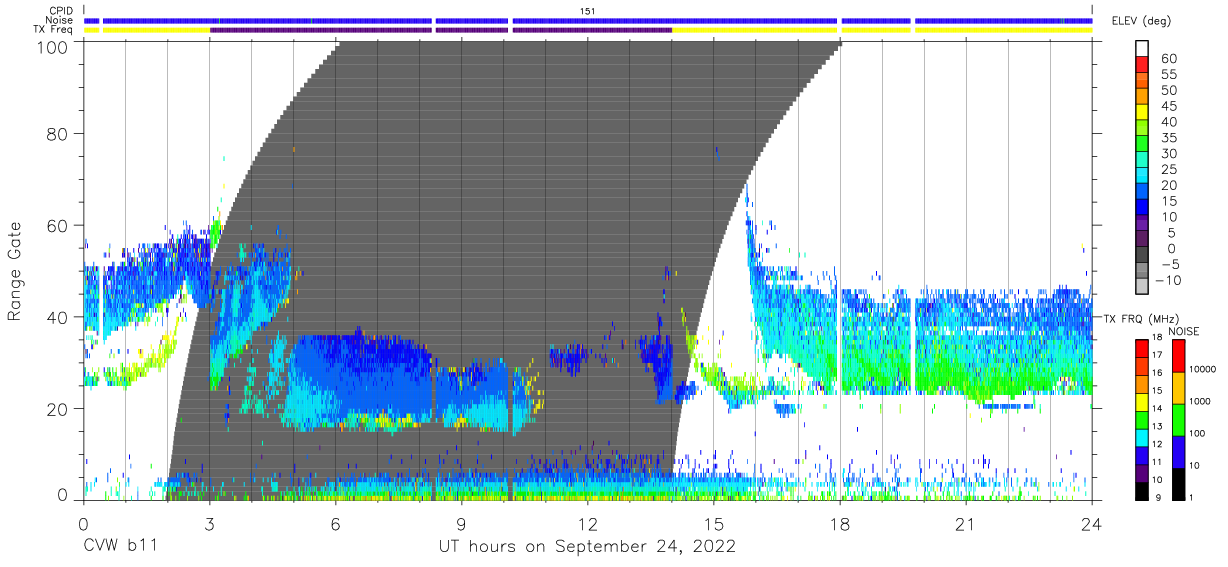Image resolution: width=1228 pixels, height=567 pixels.
Task: Click the "3" hour tick on UT axis
Action: coord(209,523)
